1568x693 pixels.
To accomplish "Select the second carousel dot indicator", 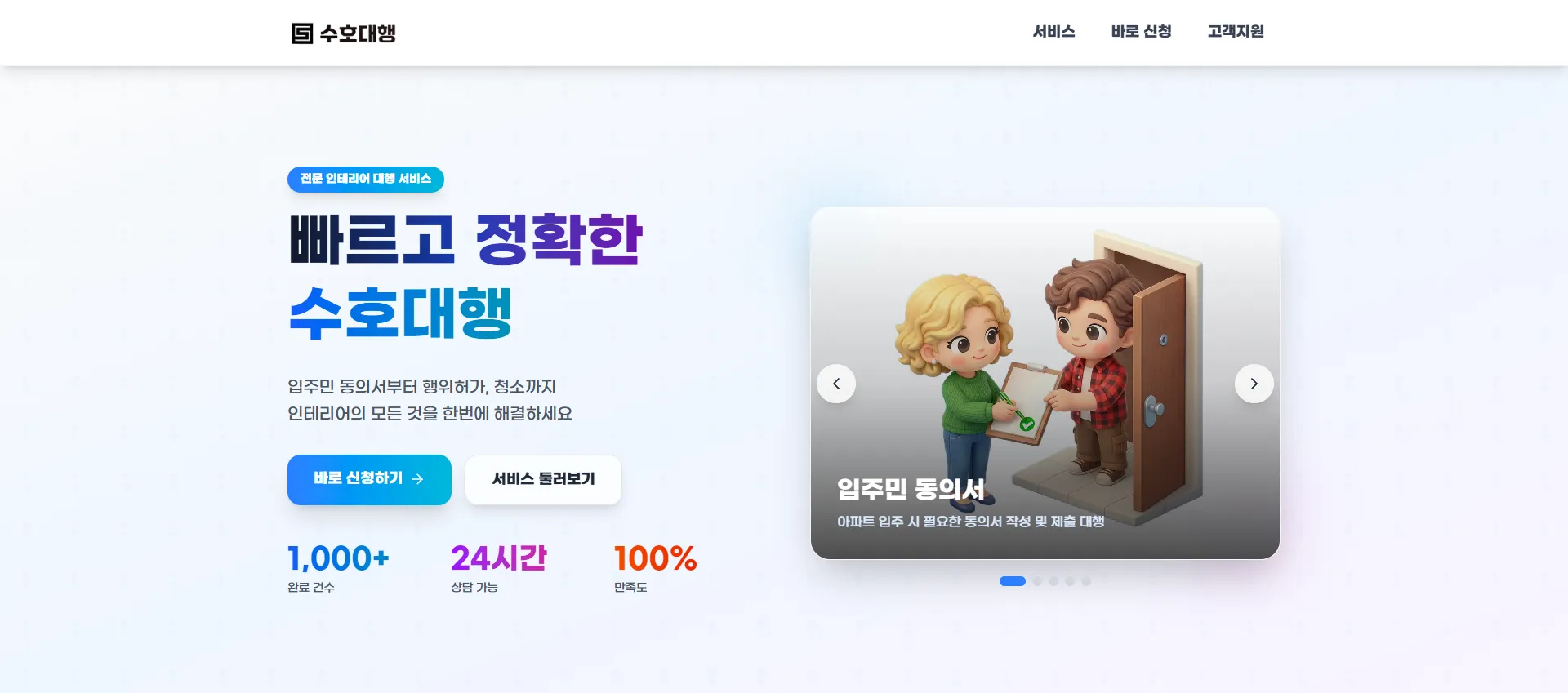I will click(x=1037, y=581).
